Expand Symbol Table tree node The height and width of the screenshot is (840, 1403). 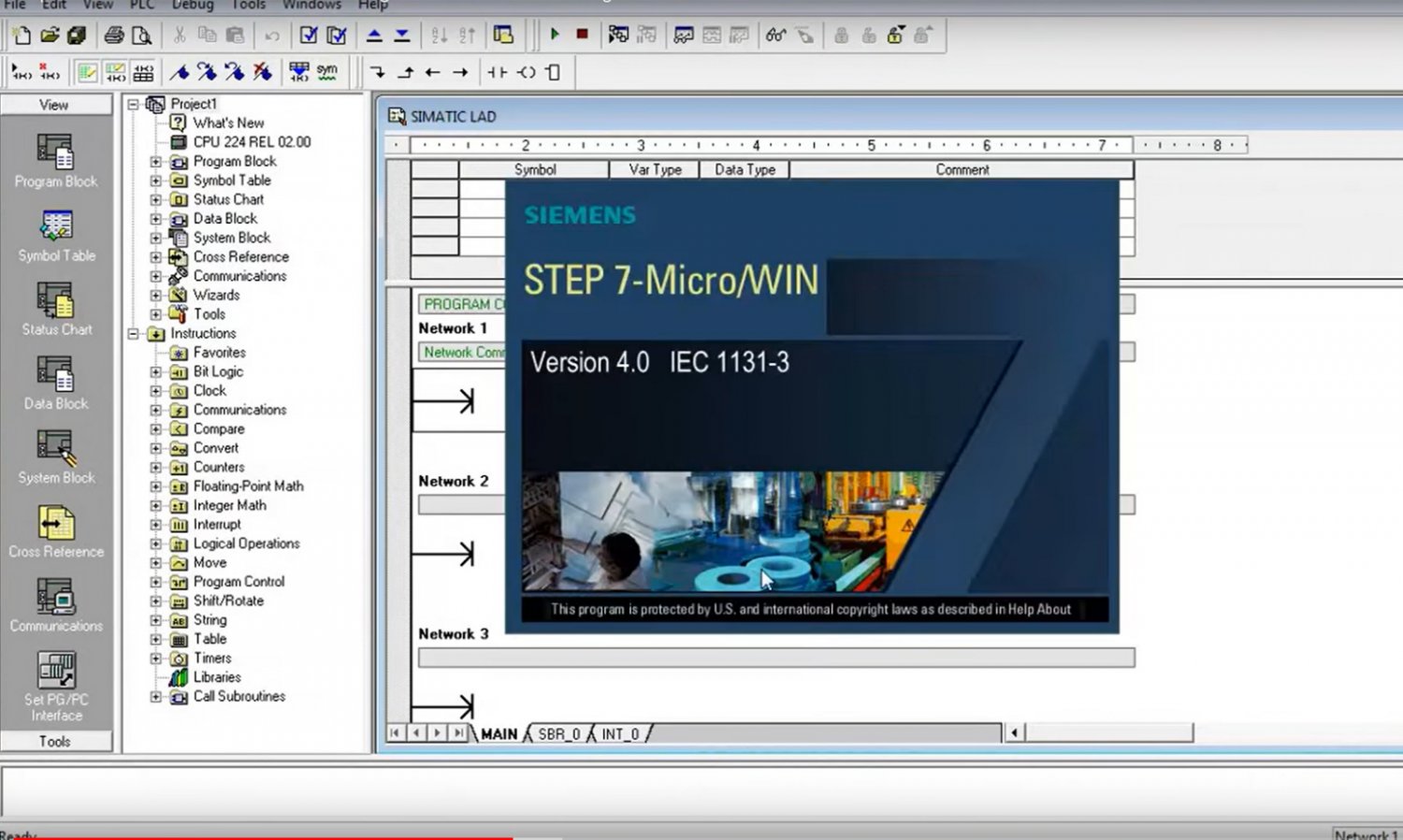pyautogui.click(x=156, y=181)
